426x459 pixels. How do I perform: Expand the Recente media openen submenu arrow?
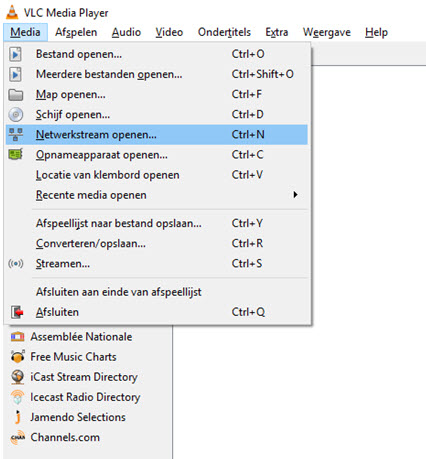(x=295, y=195)
